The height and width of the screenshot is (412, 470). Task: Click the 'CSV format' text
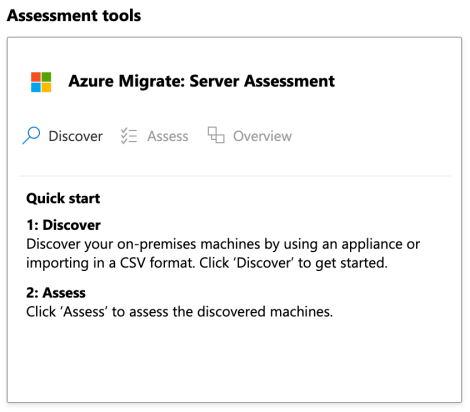click(x=157, y=263)
